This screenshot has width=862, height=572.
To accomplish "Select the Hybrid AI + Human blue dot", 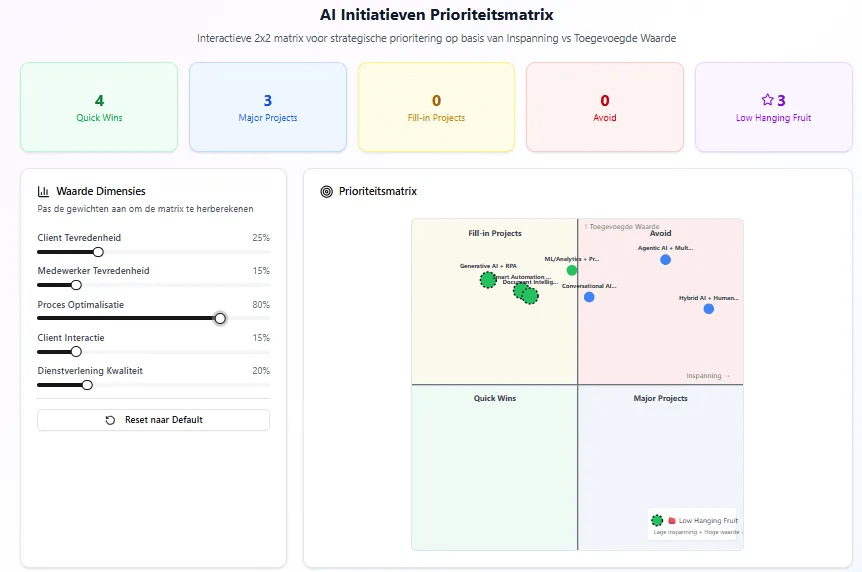I will (708, 309).
